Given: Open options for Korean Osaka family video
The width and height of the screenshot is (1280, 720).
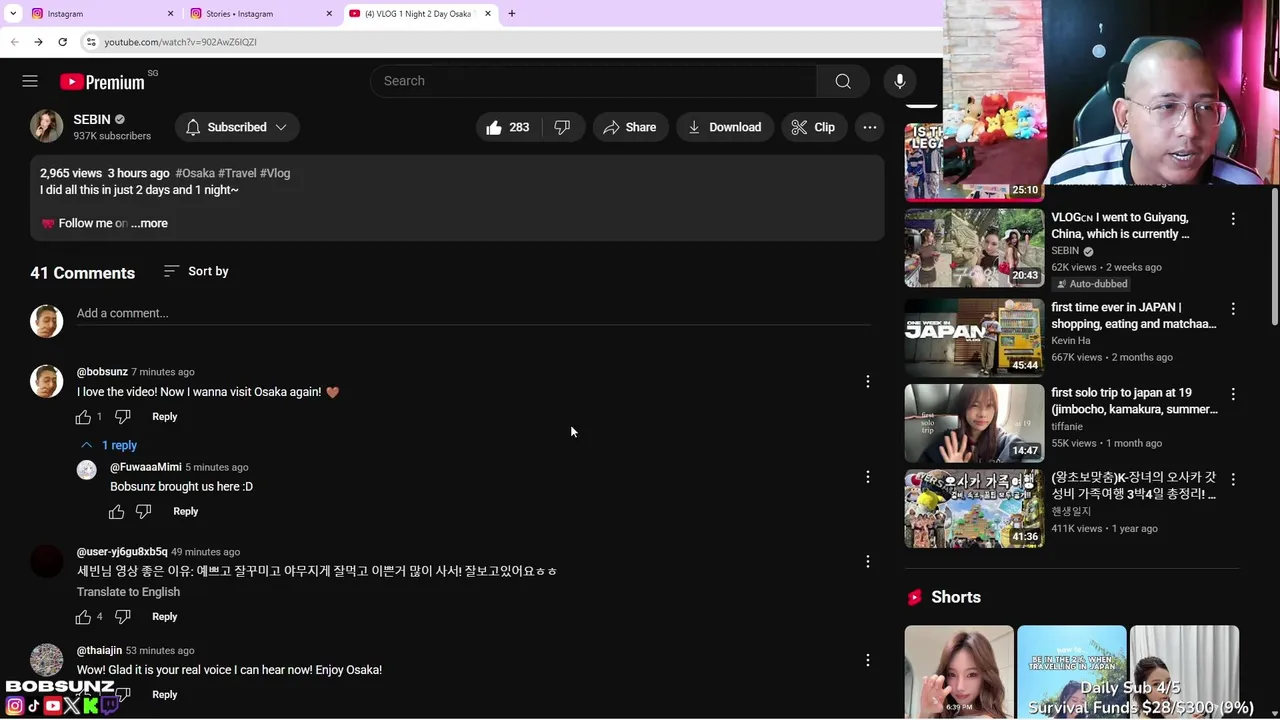Looking at the screenshot, I should 1232,480.
